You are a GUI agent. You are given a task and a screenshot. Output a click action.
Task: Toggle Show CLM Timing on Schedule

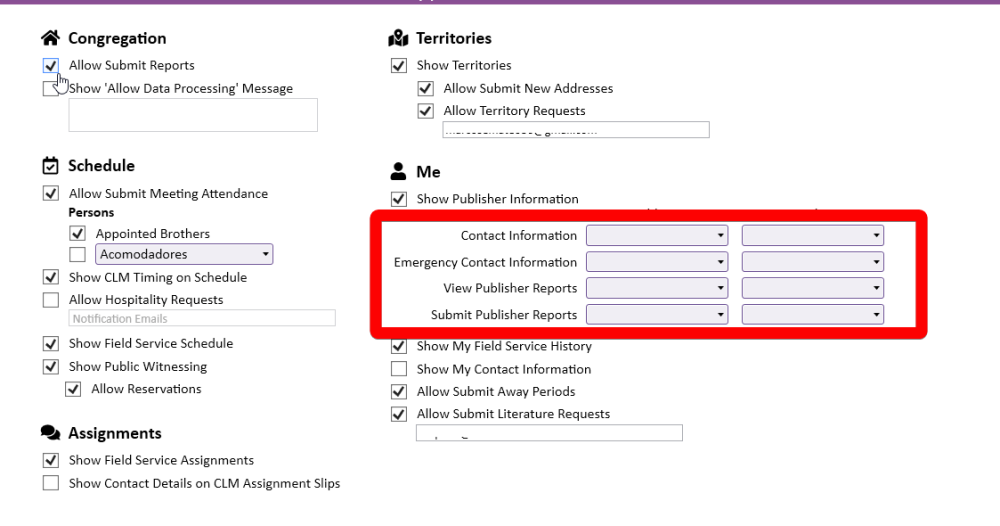(51, 278)
